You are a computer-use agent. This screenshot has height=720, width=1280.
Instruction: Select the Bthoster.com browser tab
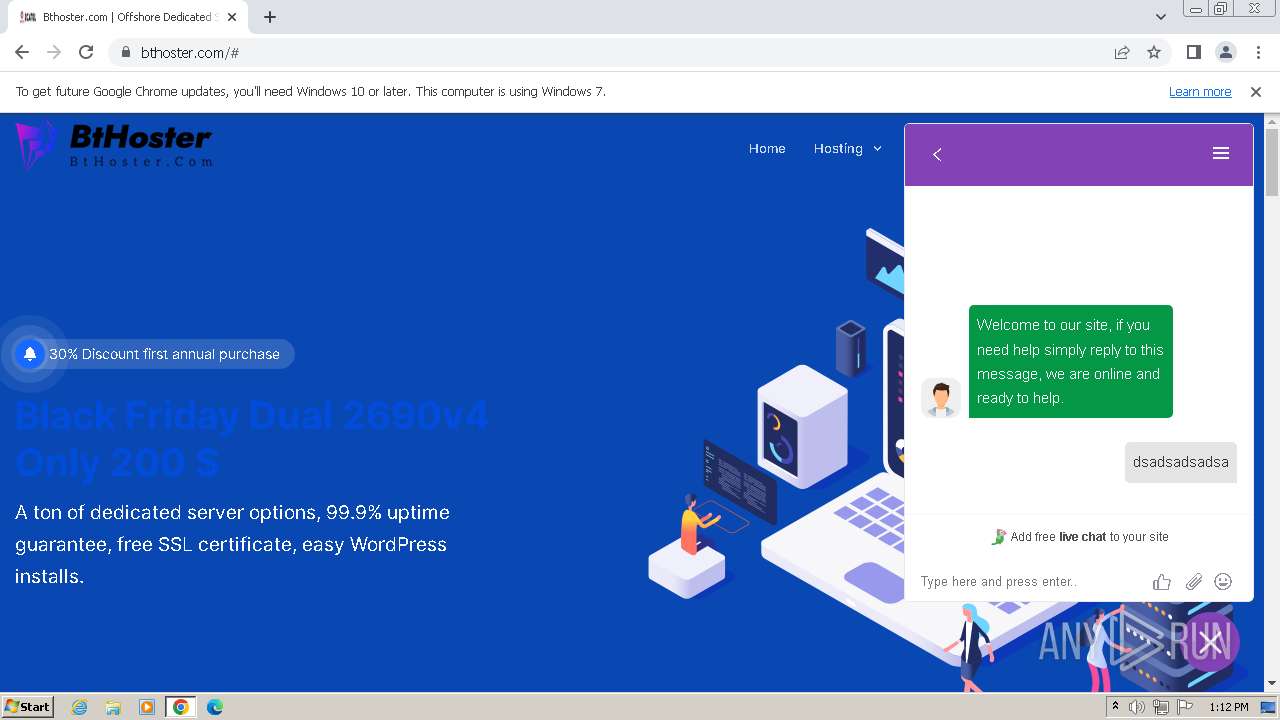click(126, 17)
